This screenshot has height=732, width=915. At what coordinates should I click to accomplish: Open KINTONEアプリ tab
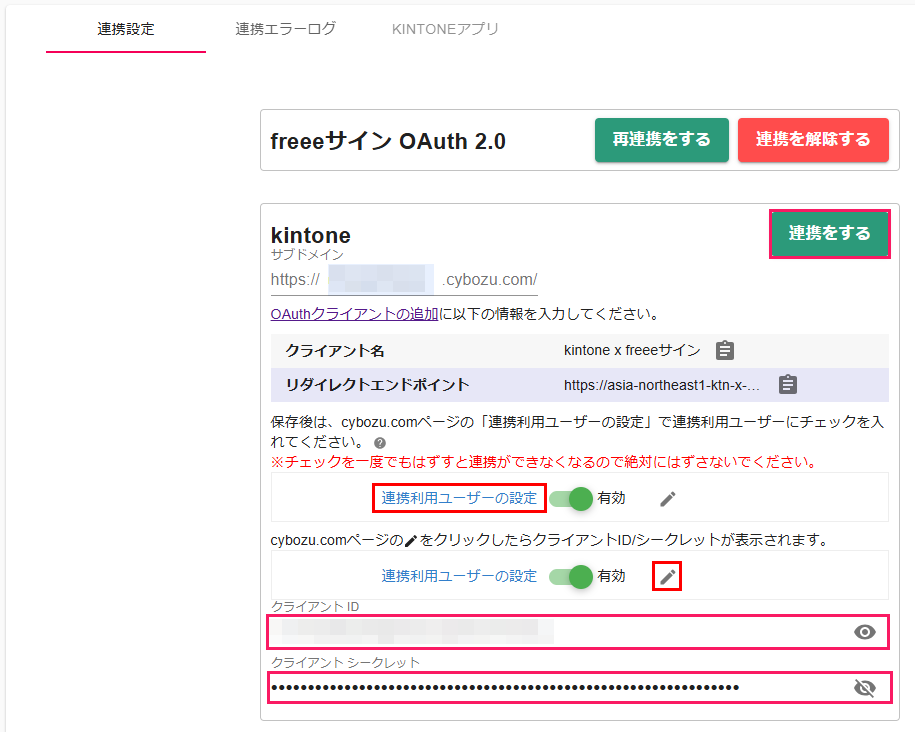coord(445,29)
